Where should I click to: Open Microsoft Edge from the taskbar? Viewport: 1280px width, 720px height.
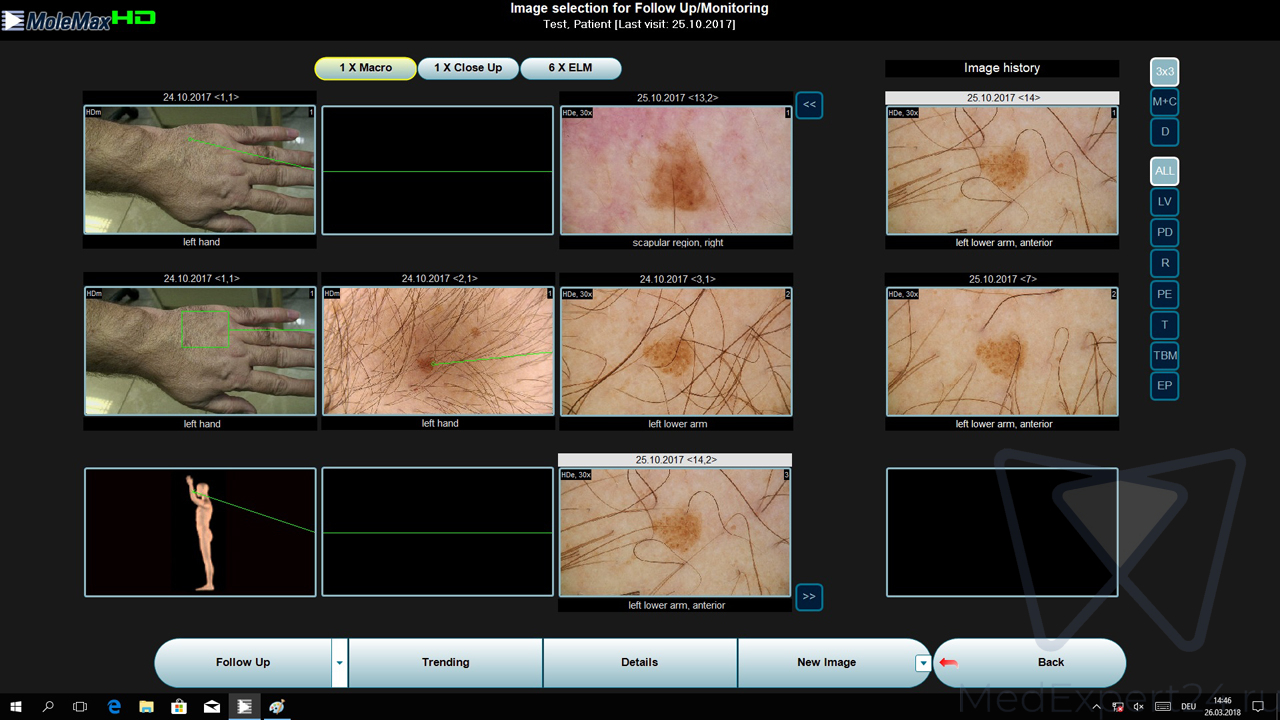coord(114,706)
